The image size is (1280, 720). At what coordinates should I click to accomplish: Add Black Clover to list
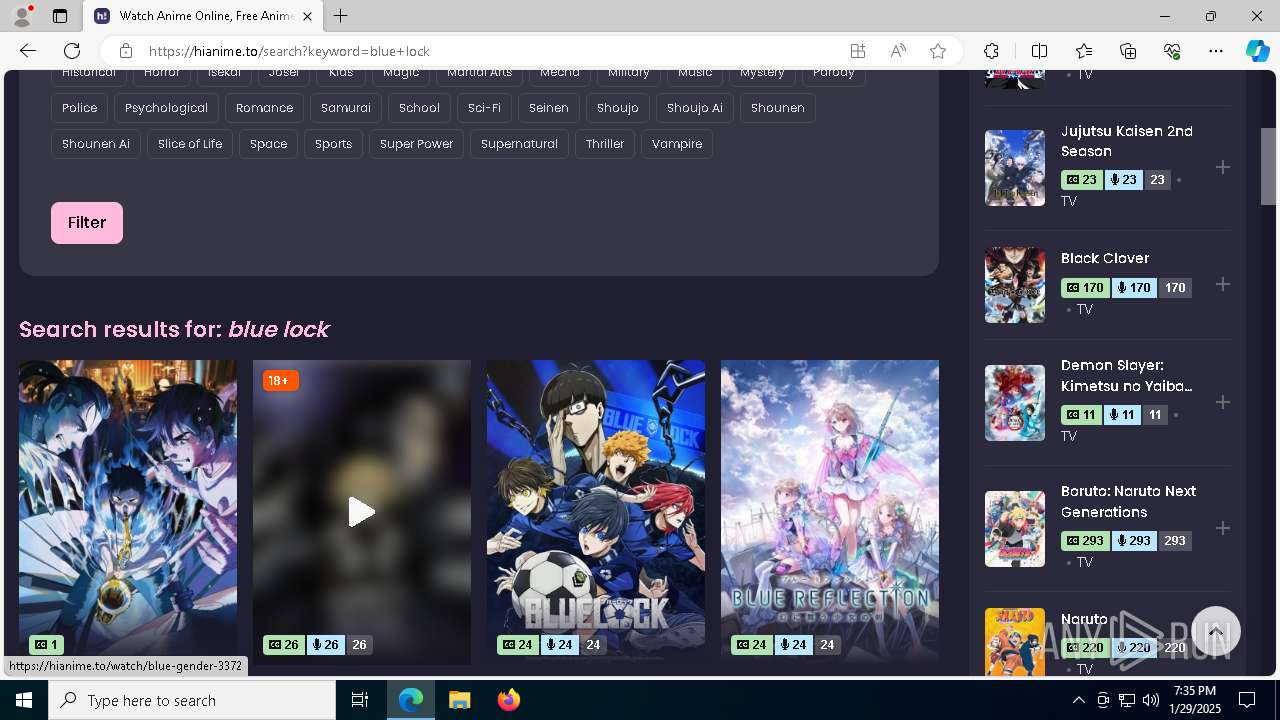coord(1222,285)
